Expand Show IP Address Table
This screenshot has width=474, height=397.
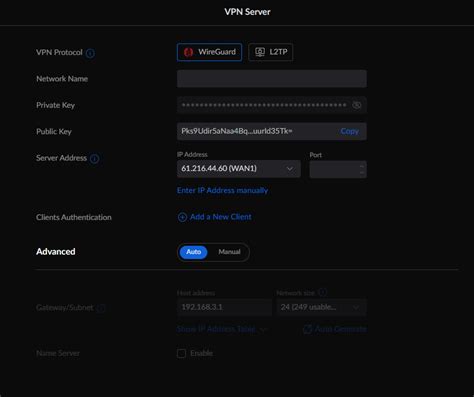222,329
